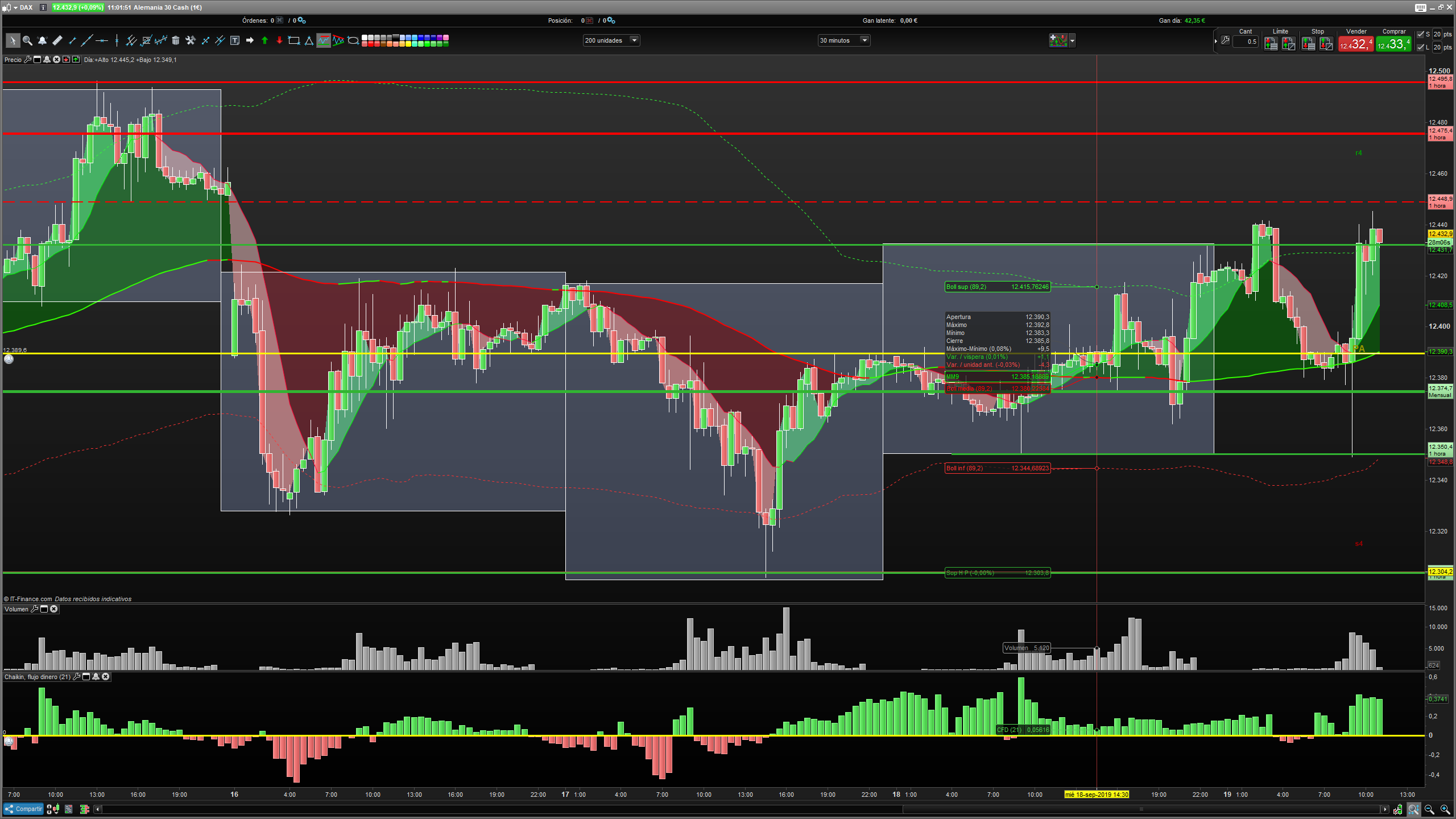Screen dimensions: 1456x819
Task: Pick the green up arrow tool
Action: (x=264, y=40)
